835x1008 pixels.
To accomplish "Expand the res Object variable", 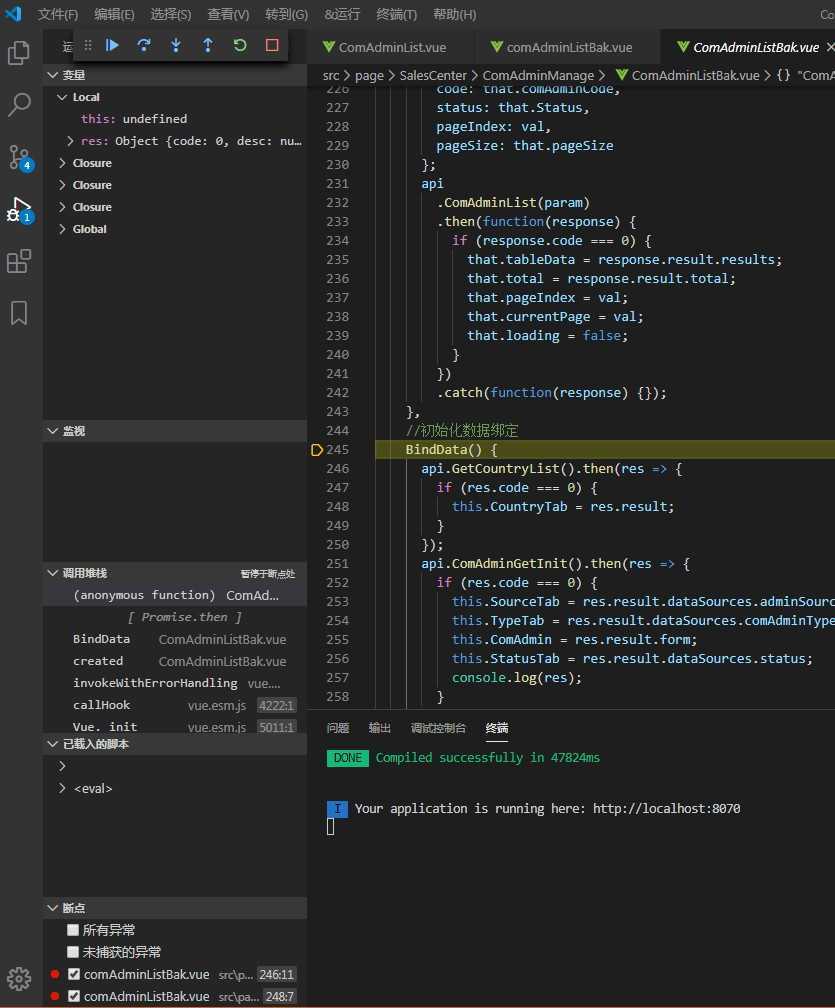I will point(70,141).
